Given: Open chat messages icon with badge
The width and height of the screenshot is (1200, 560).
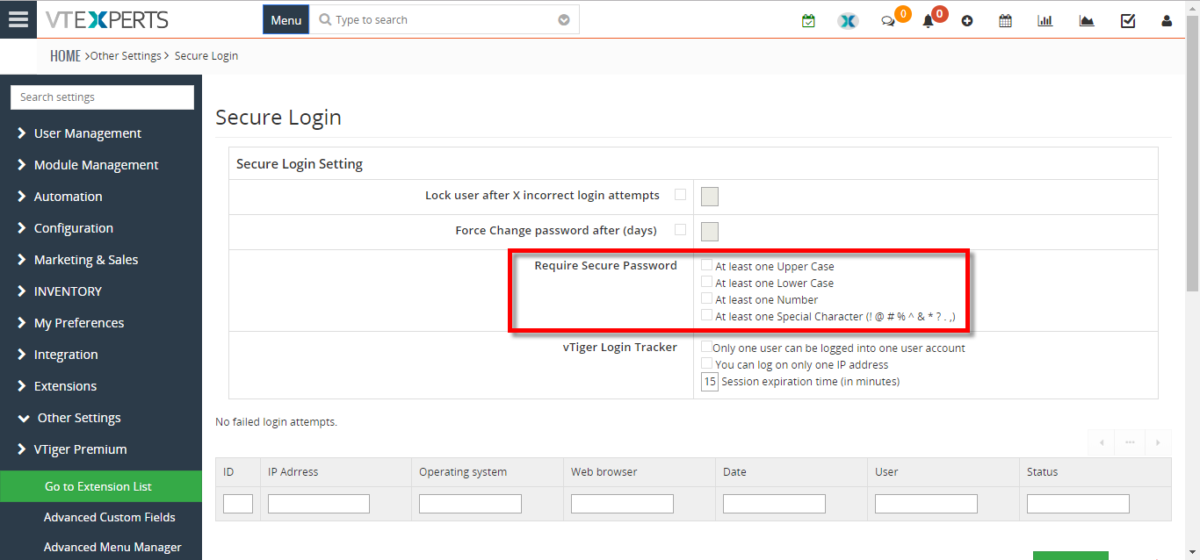Looking at the screenshot, I should coord(889,20).
